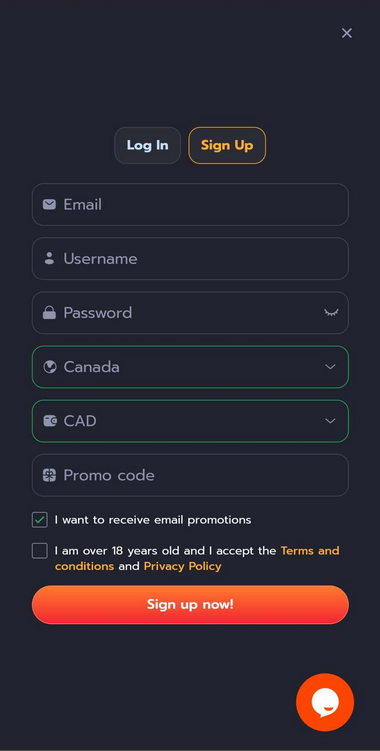Open the country selector showing Canada
380x751 pixels.
[190, 367]
